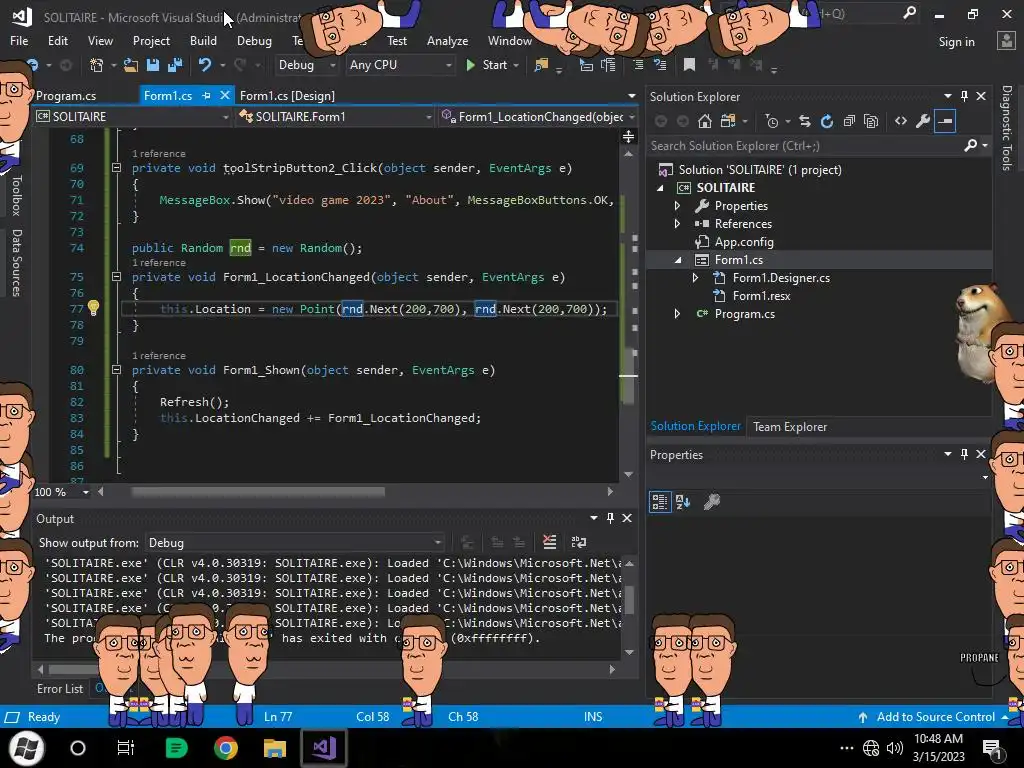Collapse the Form1.cs tree node

click(x=678, y=260)
